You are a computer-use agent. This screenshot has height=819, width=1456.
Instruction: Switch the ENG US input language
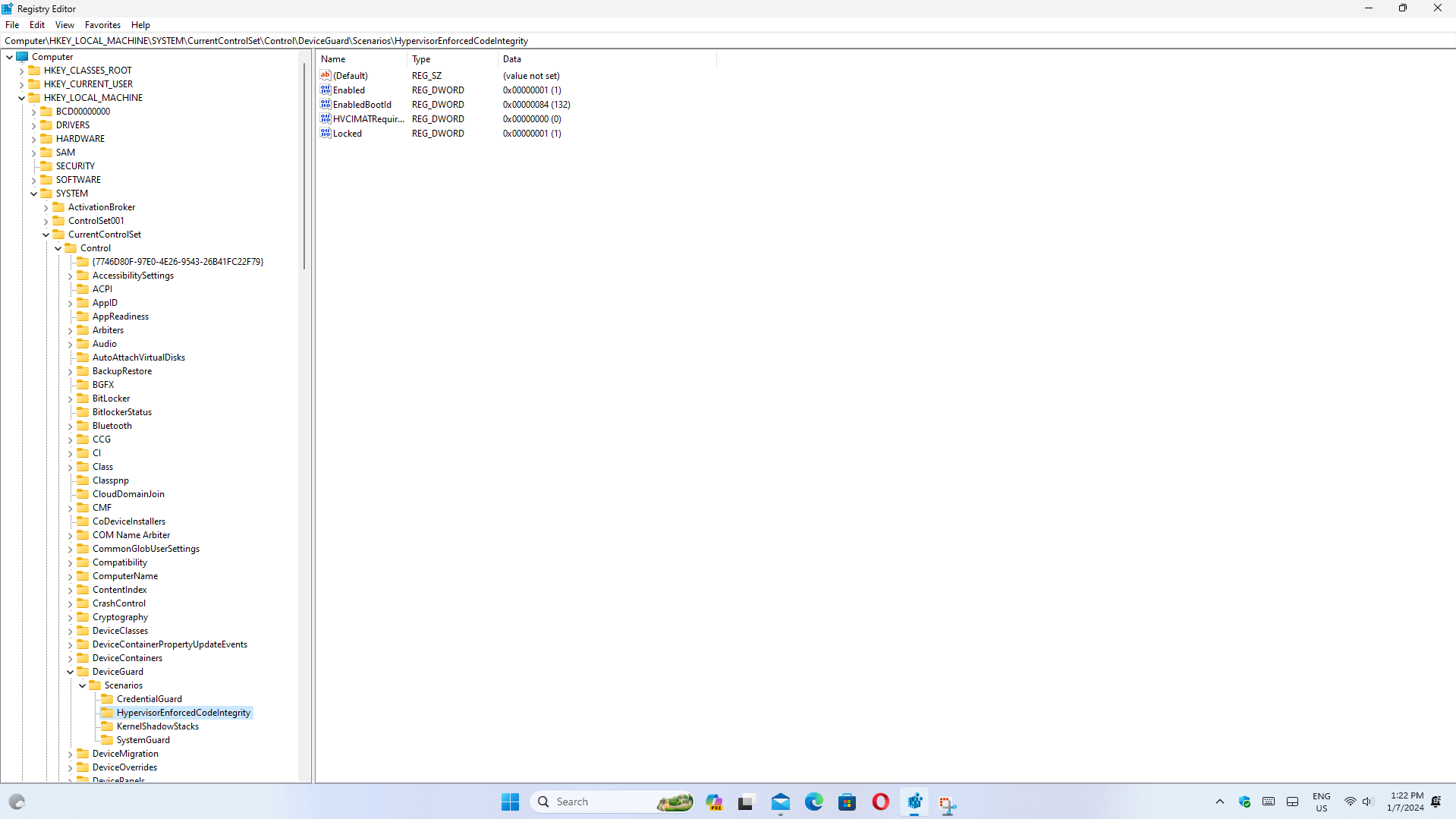[1321, 802]
